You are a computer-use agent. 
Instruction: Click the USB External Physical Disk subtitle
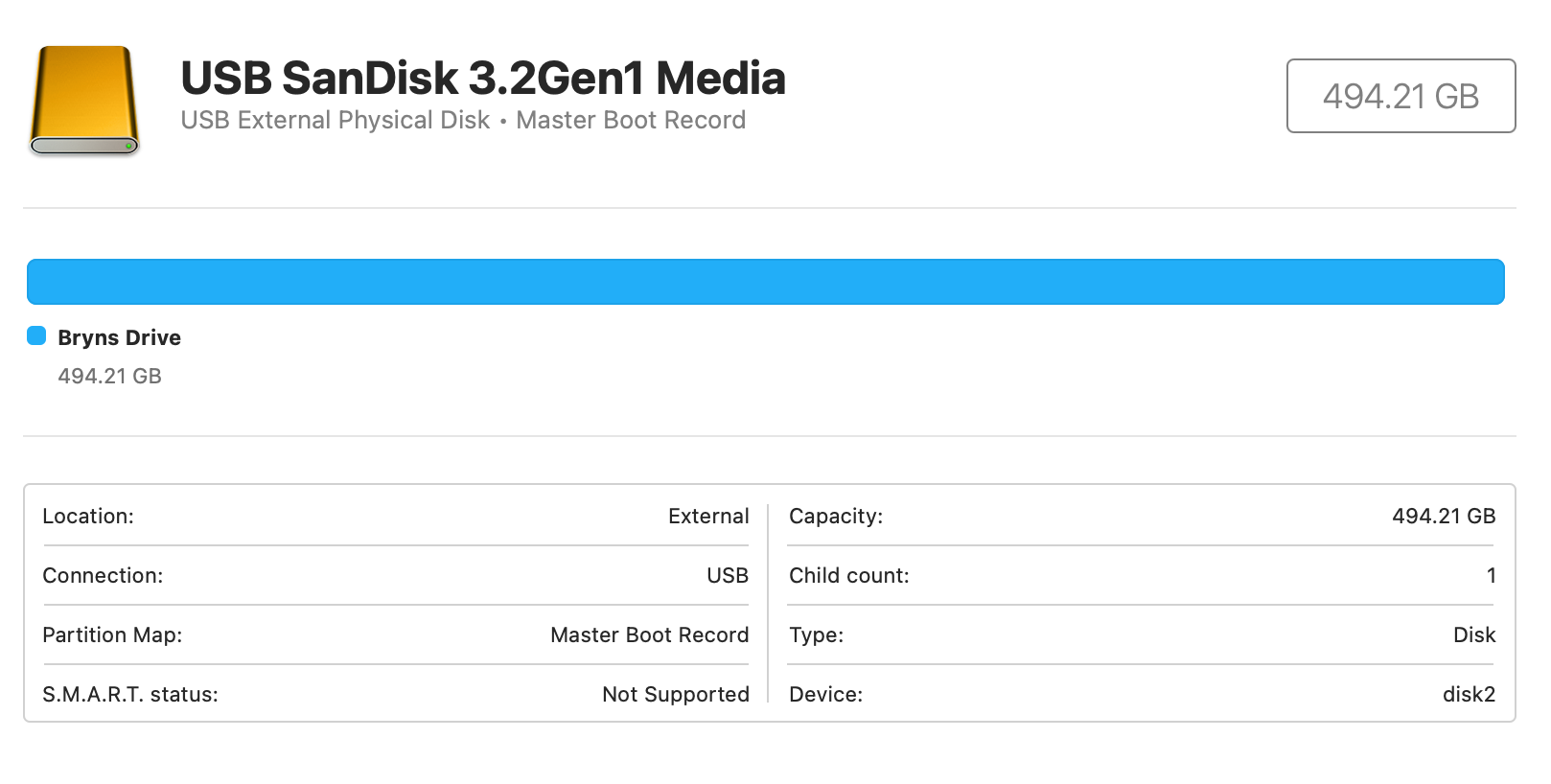coord(335,120)
